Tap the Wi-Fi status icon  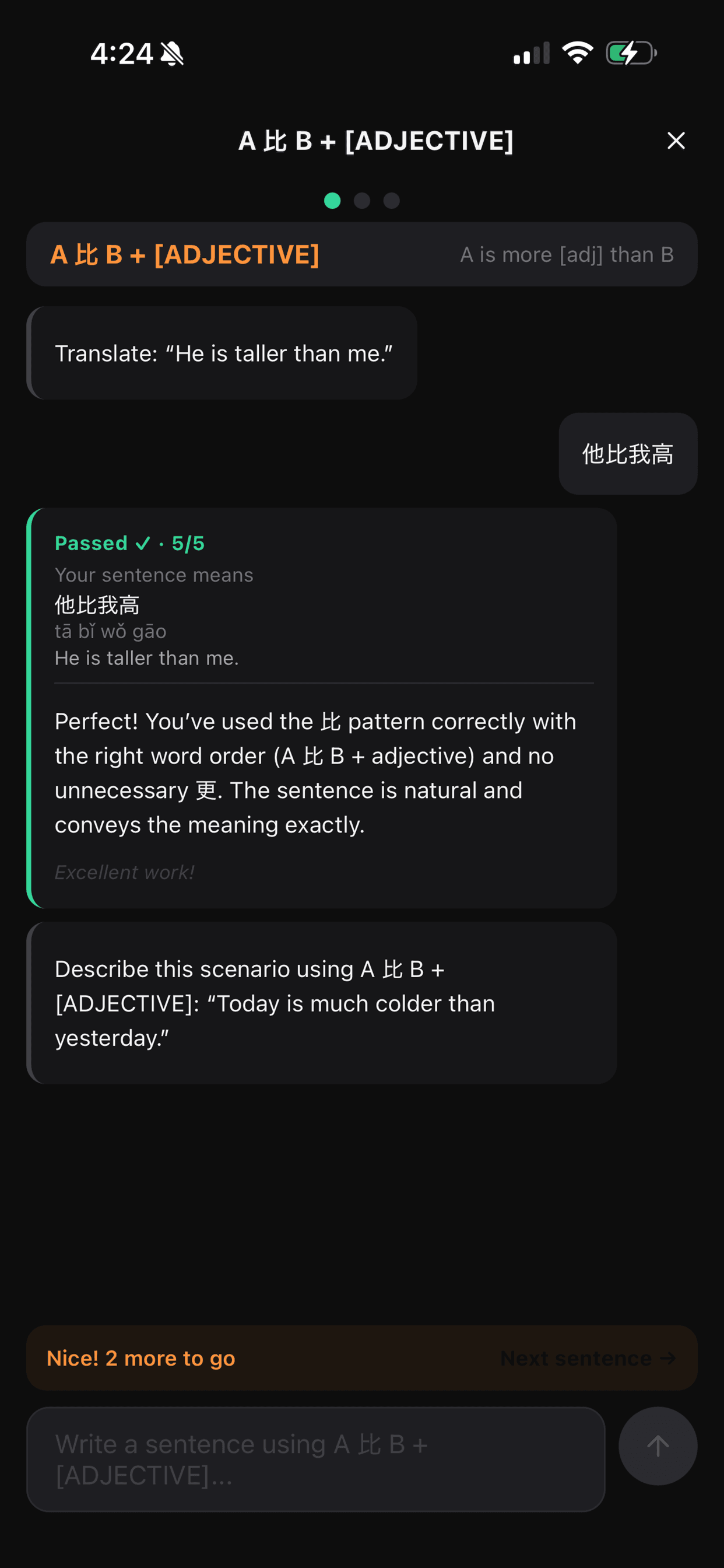[x=577, y=53]
